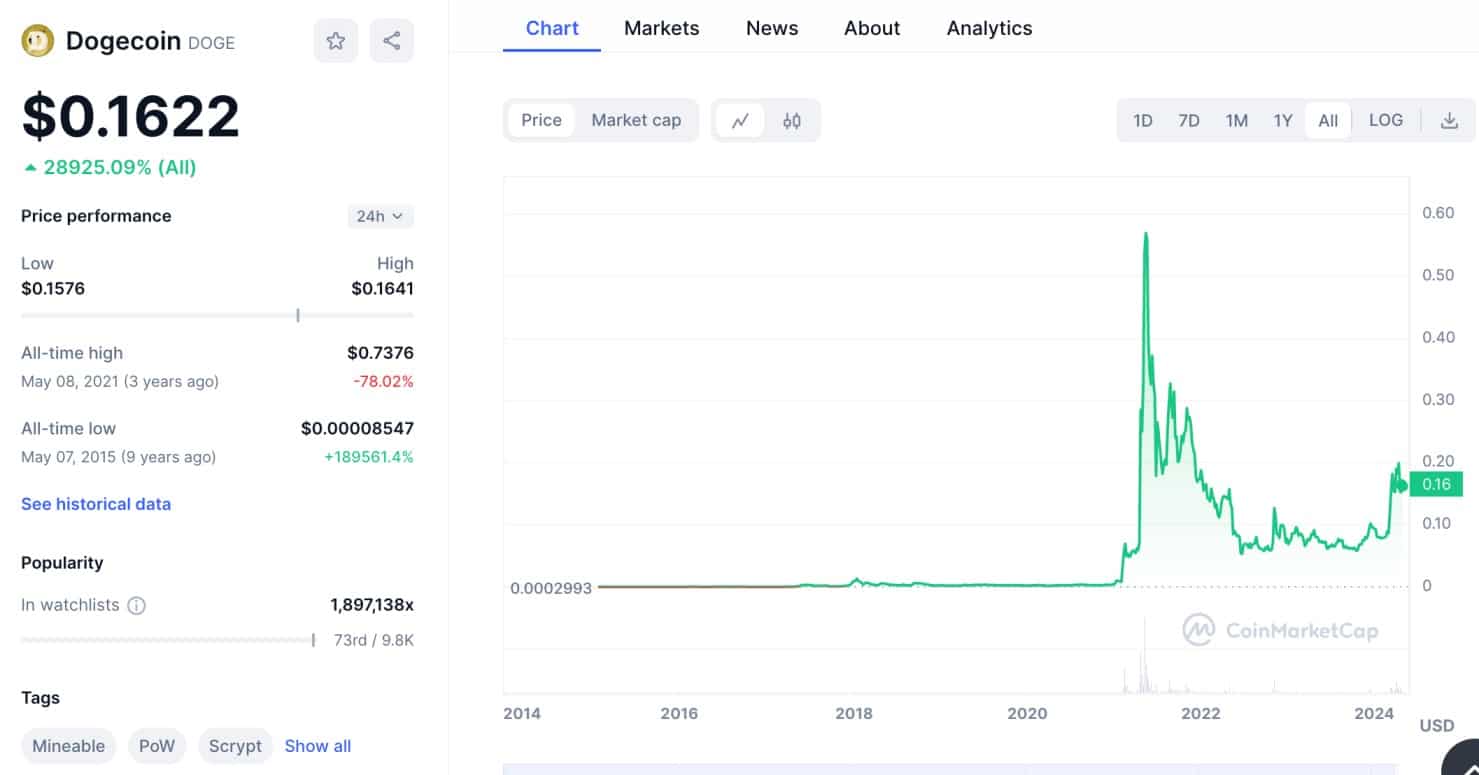Click the all-time low value $0.00008547
The image size is (1479, 775).
(357, 429)
